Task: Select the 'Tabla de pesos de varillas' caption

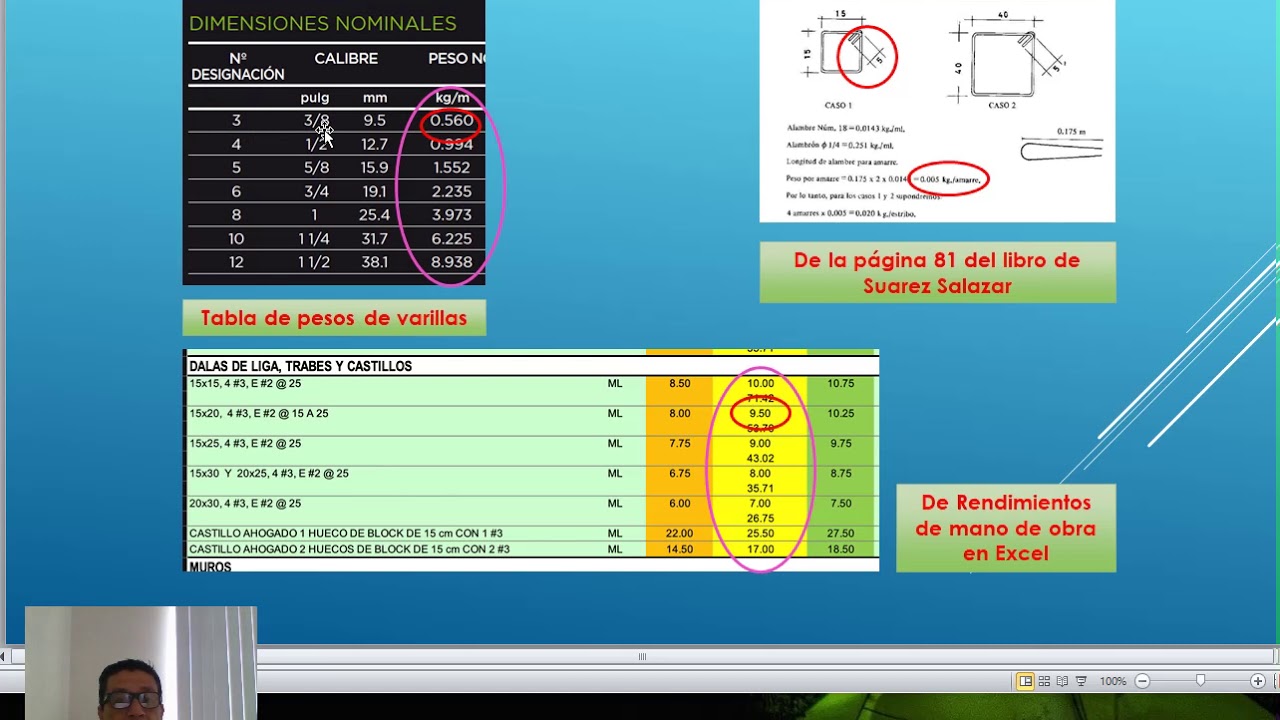Action: pyautogui.click(x=334, y=318)
